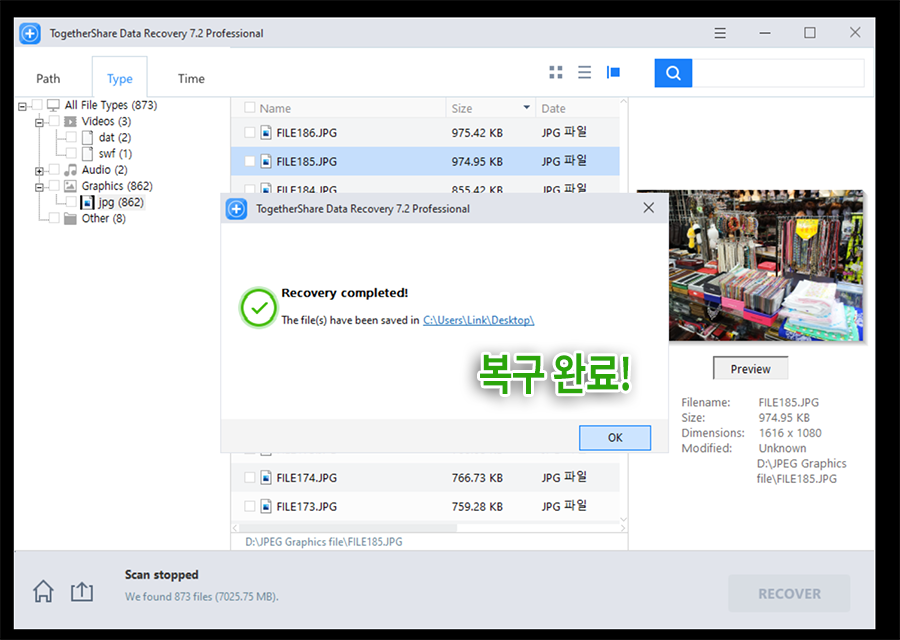
Task: Click the Size column sort arrow
Action: [526, 107]
